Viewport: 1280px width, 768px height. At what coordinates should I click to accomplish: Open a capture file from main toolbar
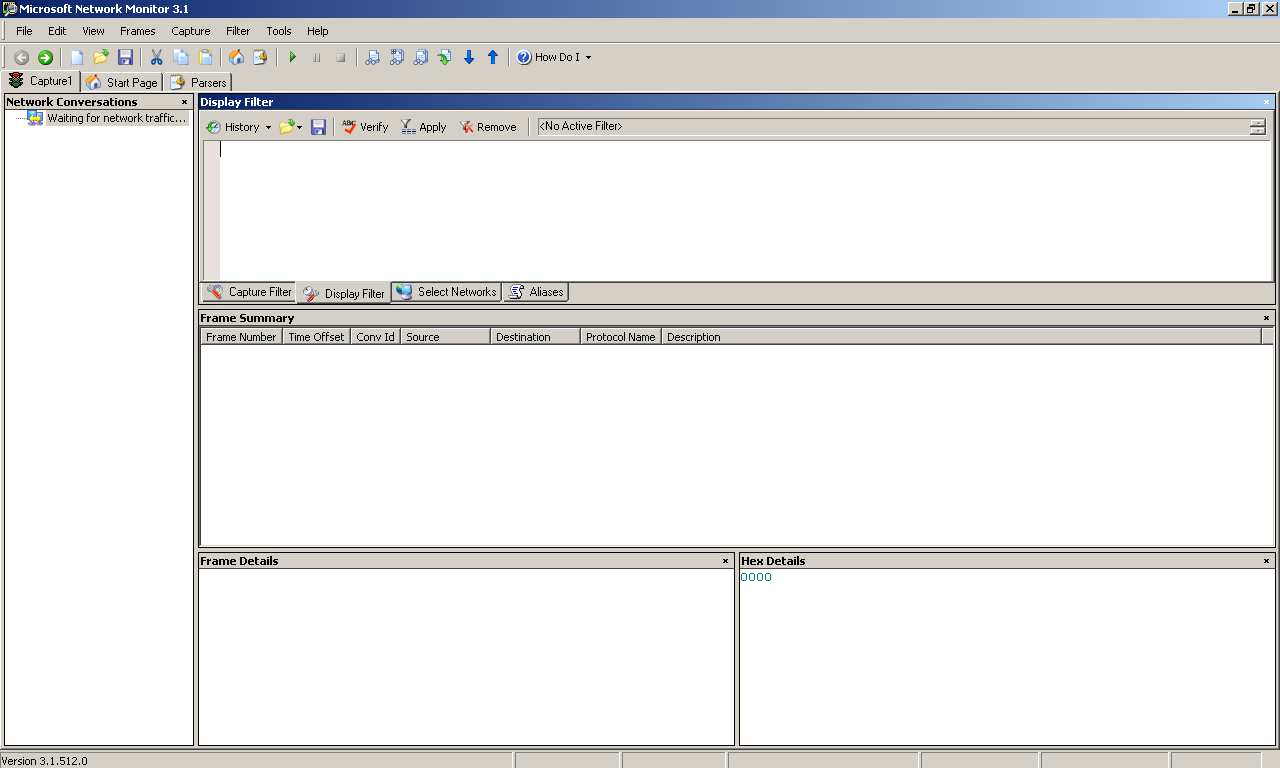(101, 58)
